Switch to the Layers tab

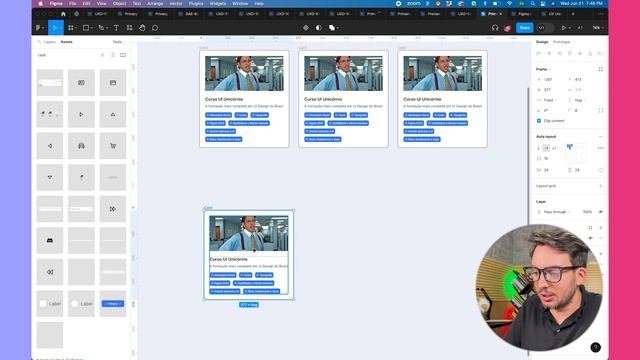click(x=50, y=42)
